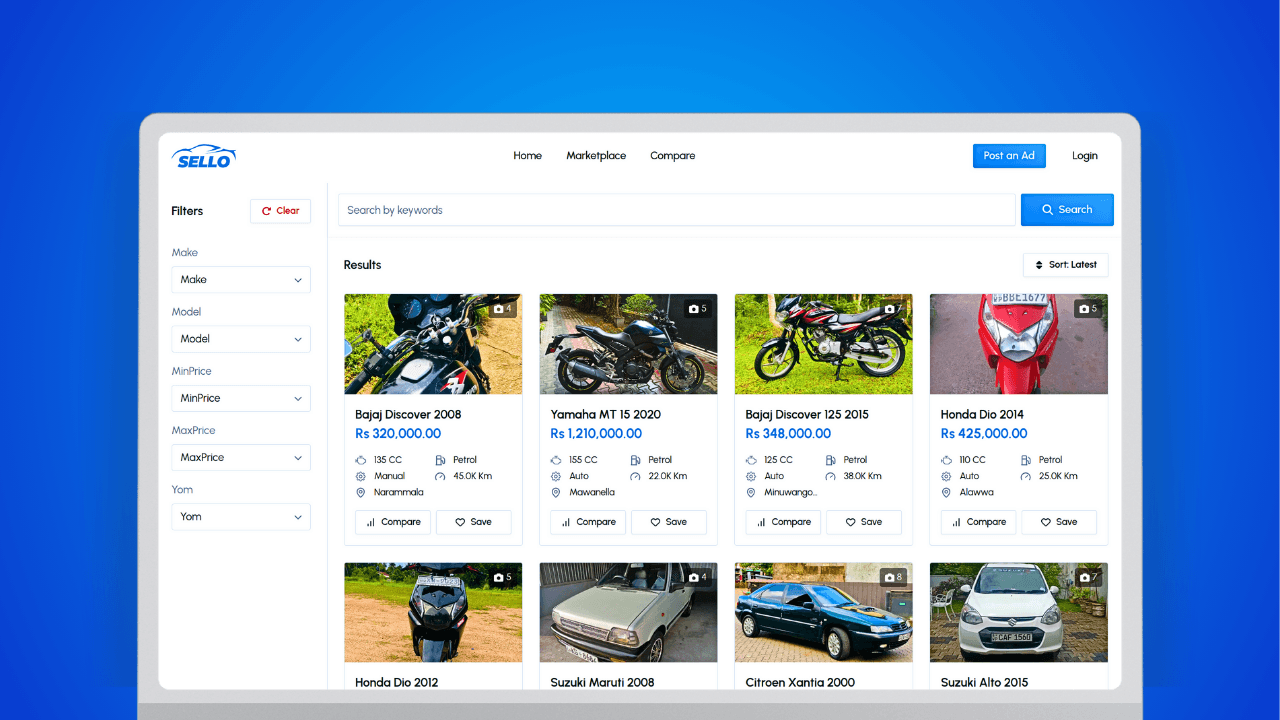Open the Yom dropdown

[241, 517]
